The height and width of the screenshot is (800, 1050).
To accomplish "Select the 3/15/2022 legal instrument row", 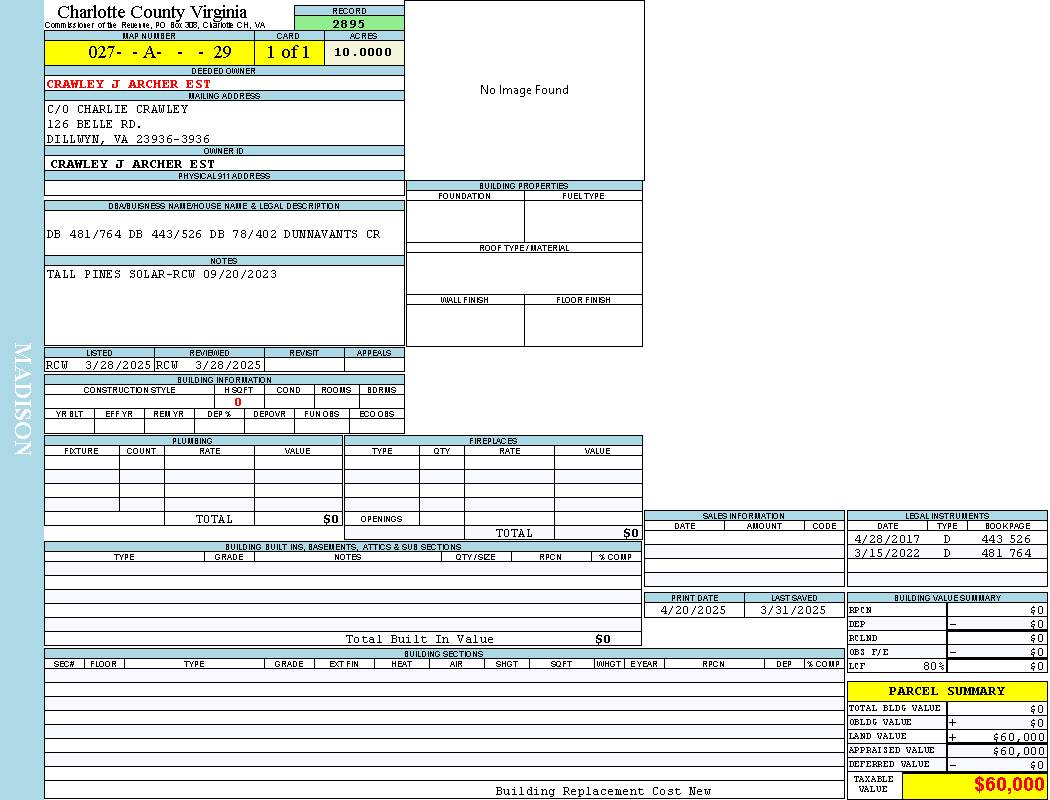I will [946, 553].
